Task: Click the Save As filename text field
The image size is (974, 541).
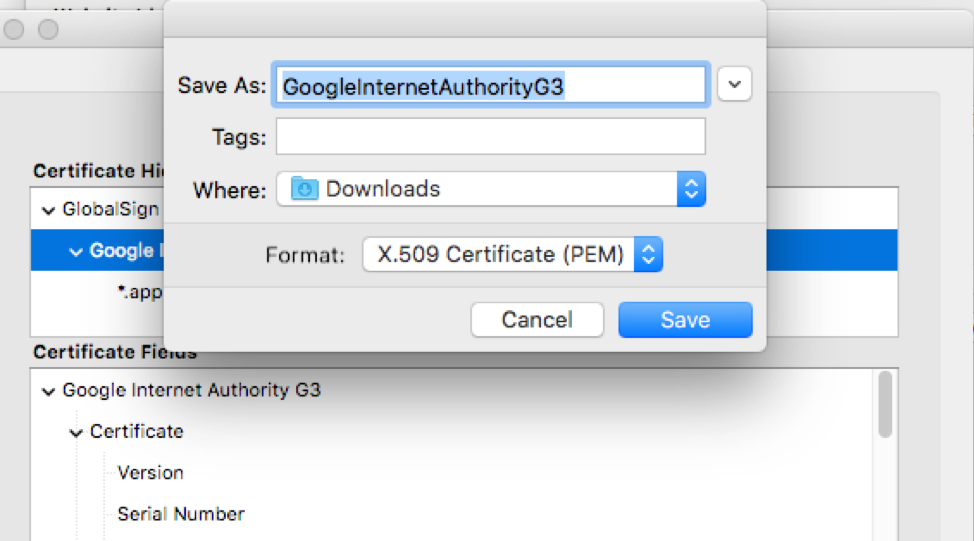Action: (x=493, y=86)
